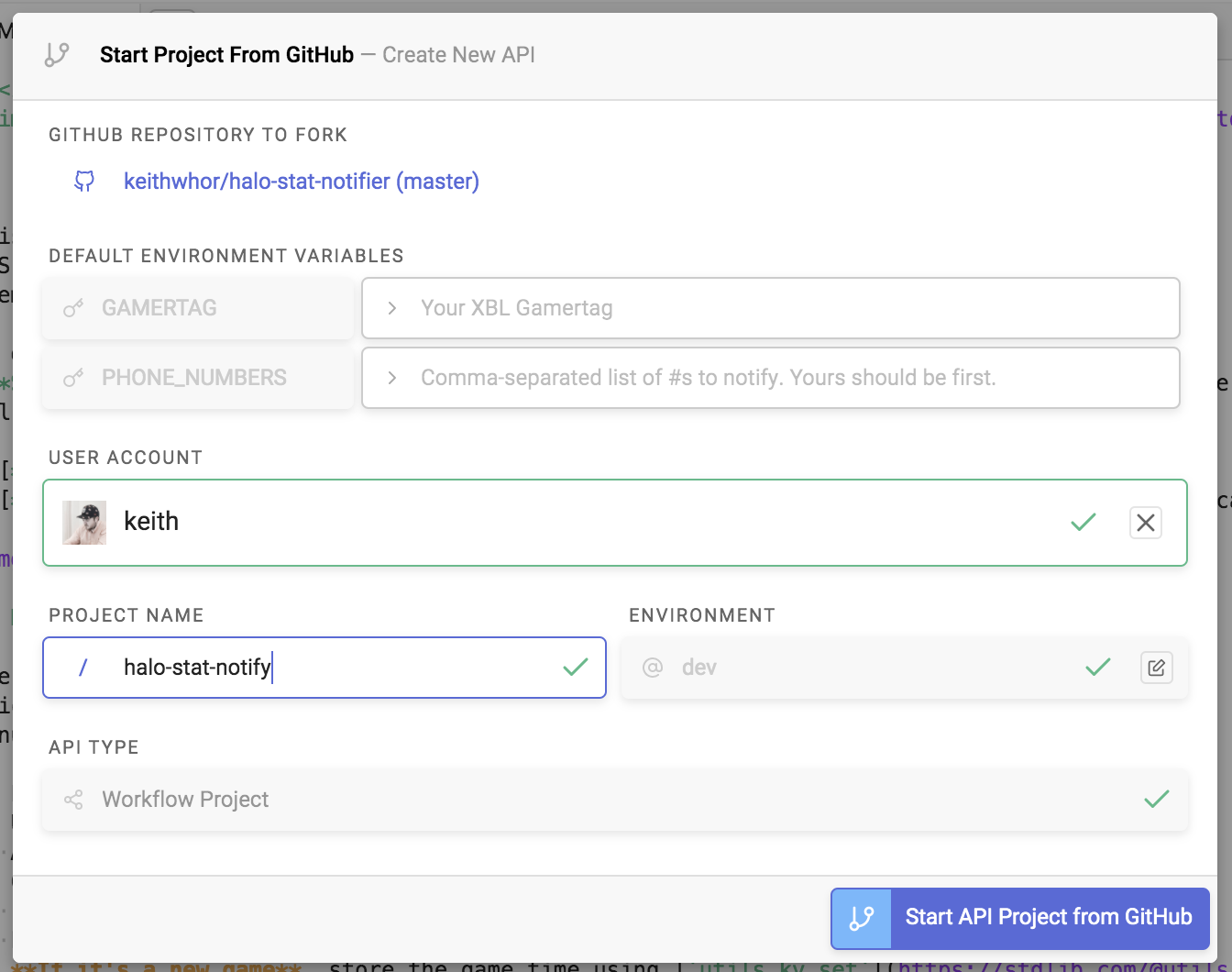Image resolution: width=1232 pixels, height=972 pixels.
Task: Click the key icon next to PHONE_NUMBERS
Action: coord(73,378)
